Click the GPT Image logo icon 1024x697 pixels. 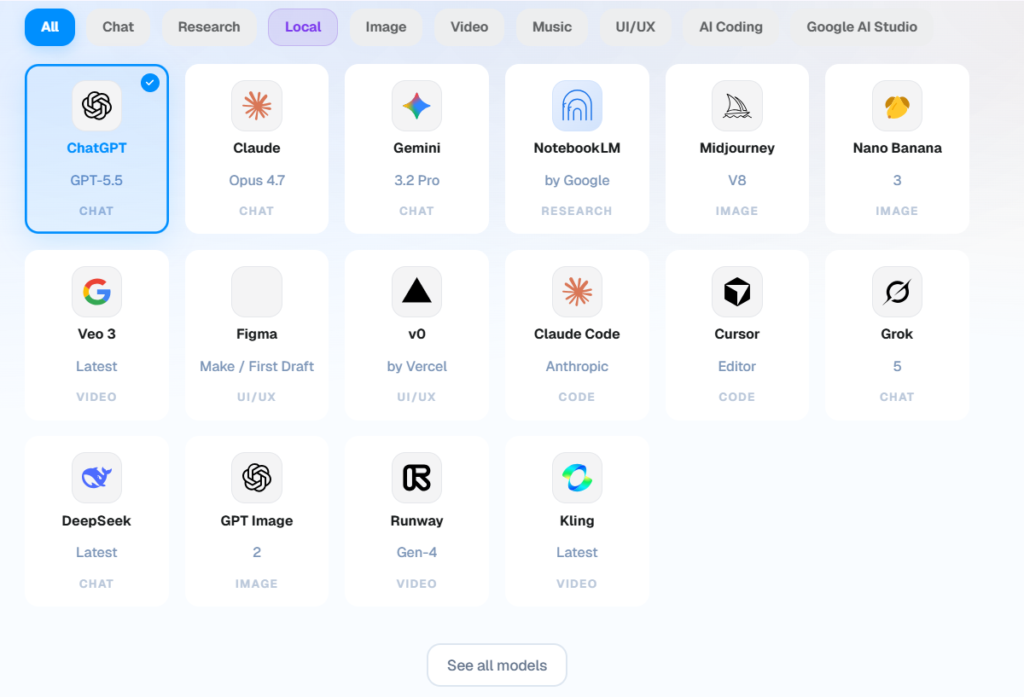click(x=257, y=478)
